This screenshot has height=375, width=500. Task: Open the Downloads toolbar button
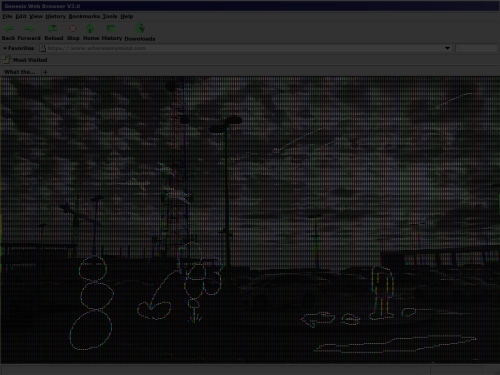(140, 28)
